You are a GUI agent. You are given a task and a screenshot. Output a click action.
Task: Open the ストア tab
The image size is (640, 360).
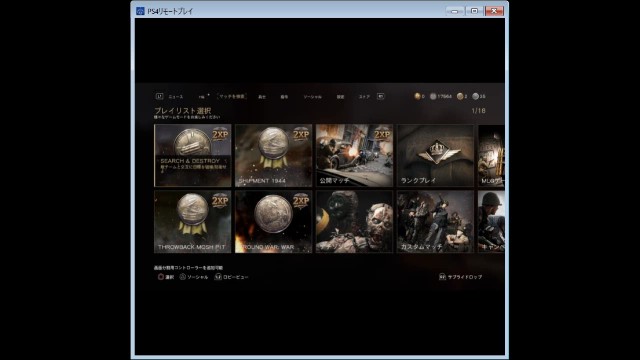click(x=364, y=97)
